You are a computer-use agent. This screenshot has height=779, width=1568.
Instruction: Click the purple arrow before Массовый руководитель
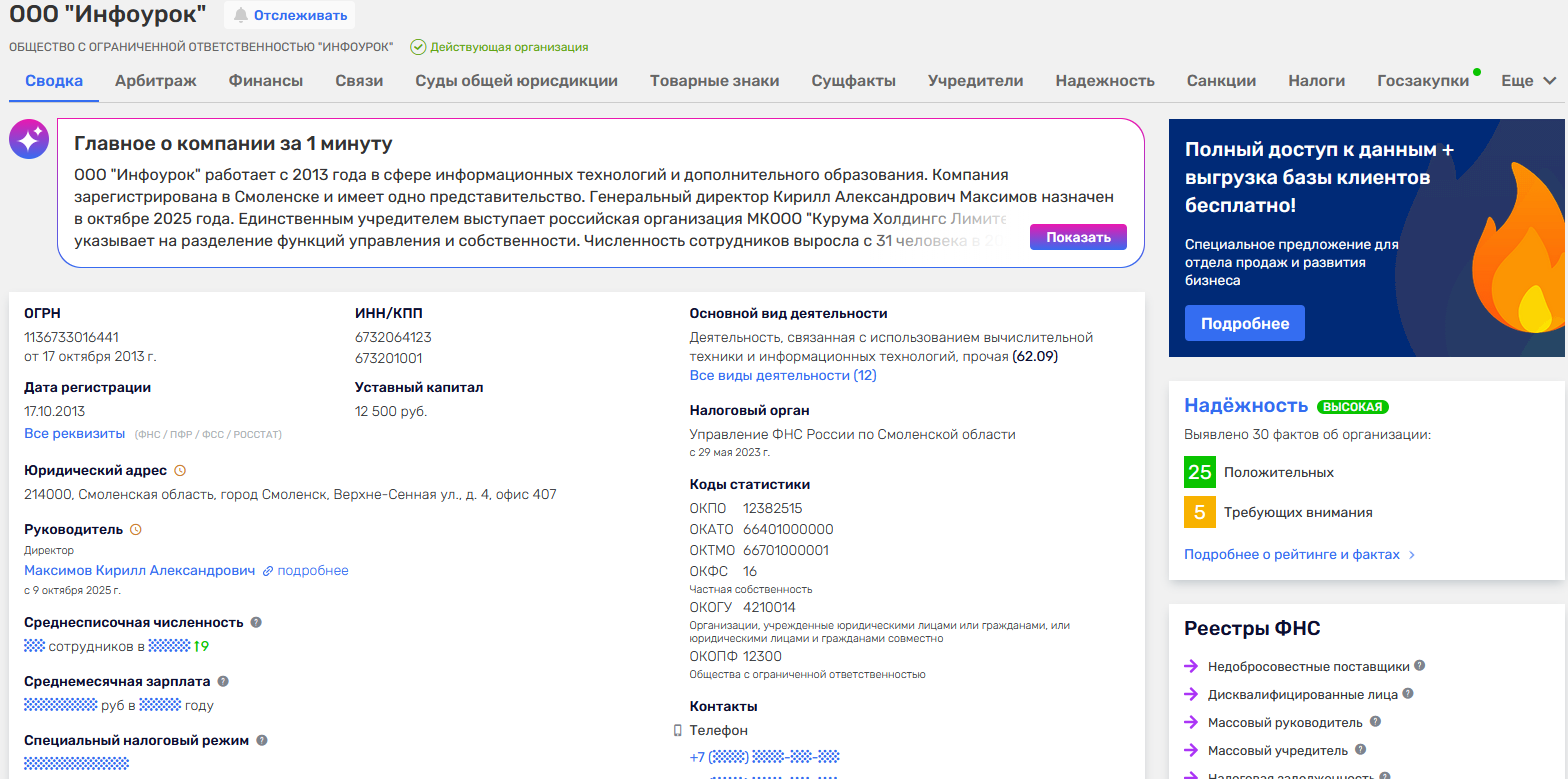tap(1191, 722)
